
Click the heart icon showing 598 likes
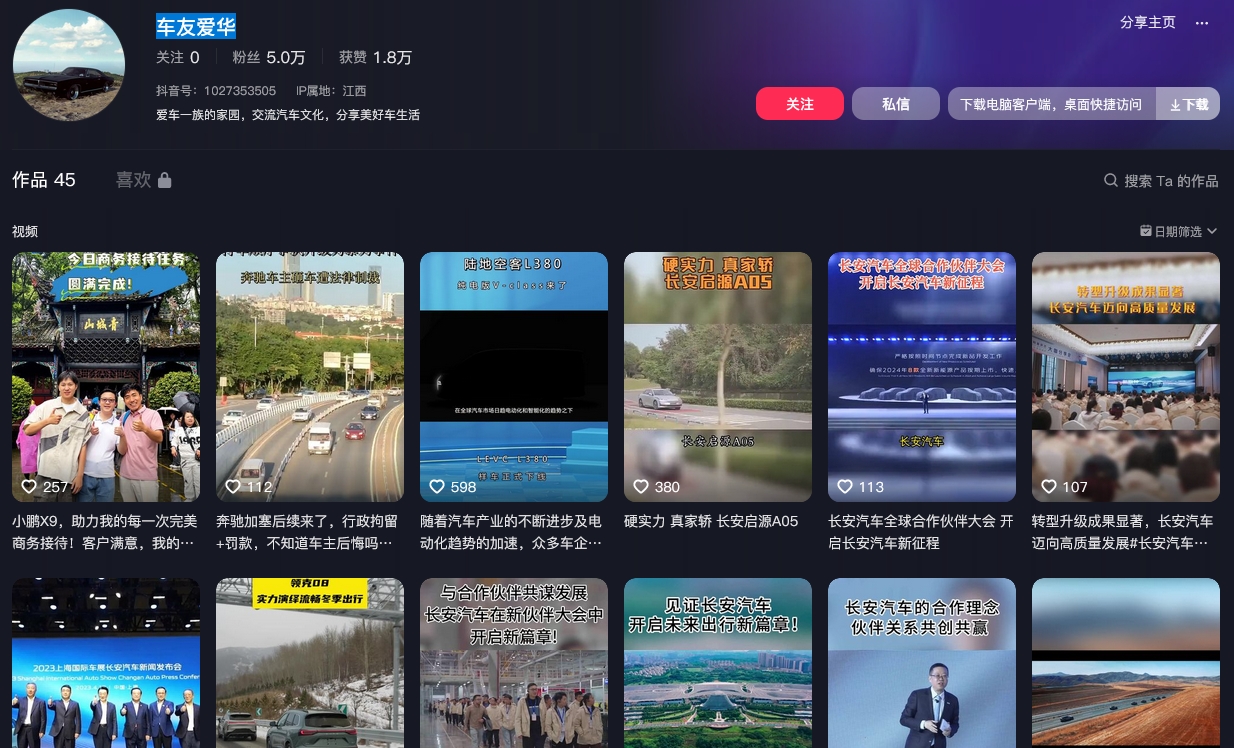(x=437, y=486)
